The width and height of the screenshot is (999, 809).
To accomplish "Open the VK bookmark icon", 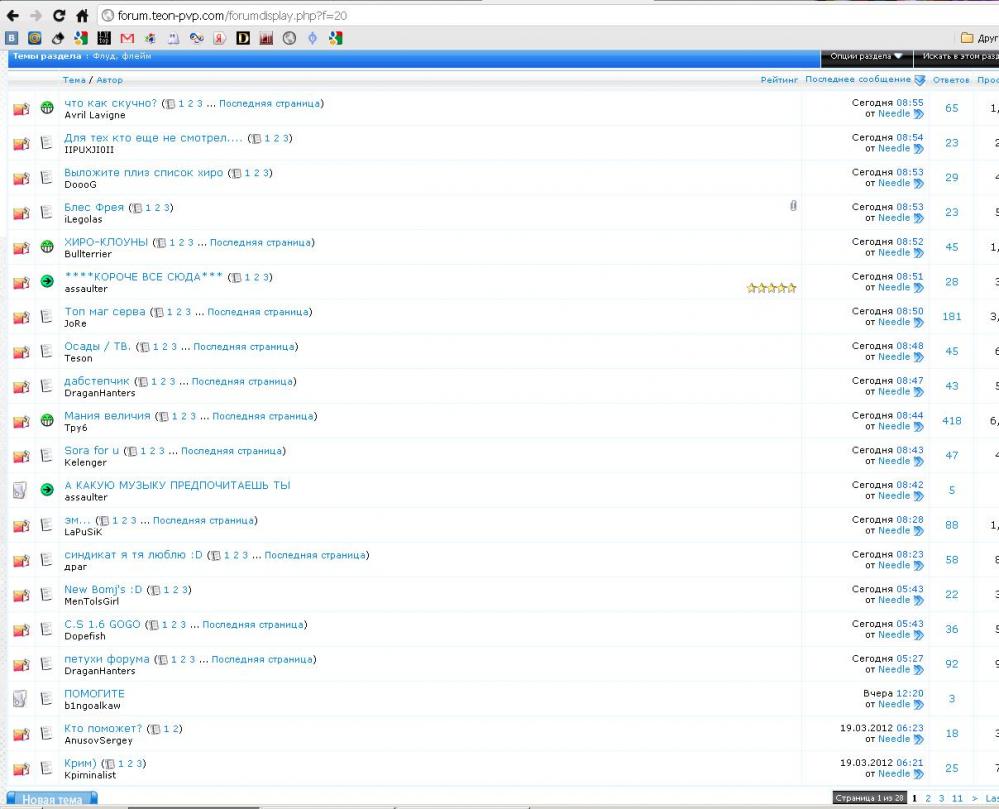I will tap(11, 38).
